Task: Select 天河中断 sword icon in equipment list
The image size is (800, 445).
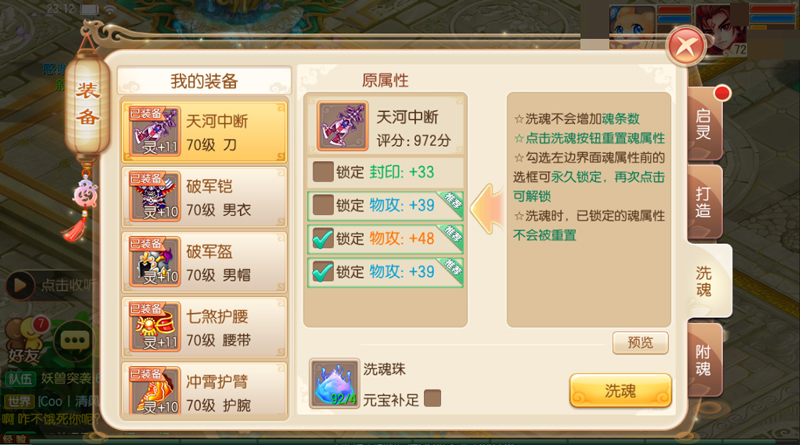Action: pos(155,131)
